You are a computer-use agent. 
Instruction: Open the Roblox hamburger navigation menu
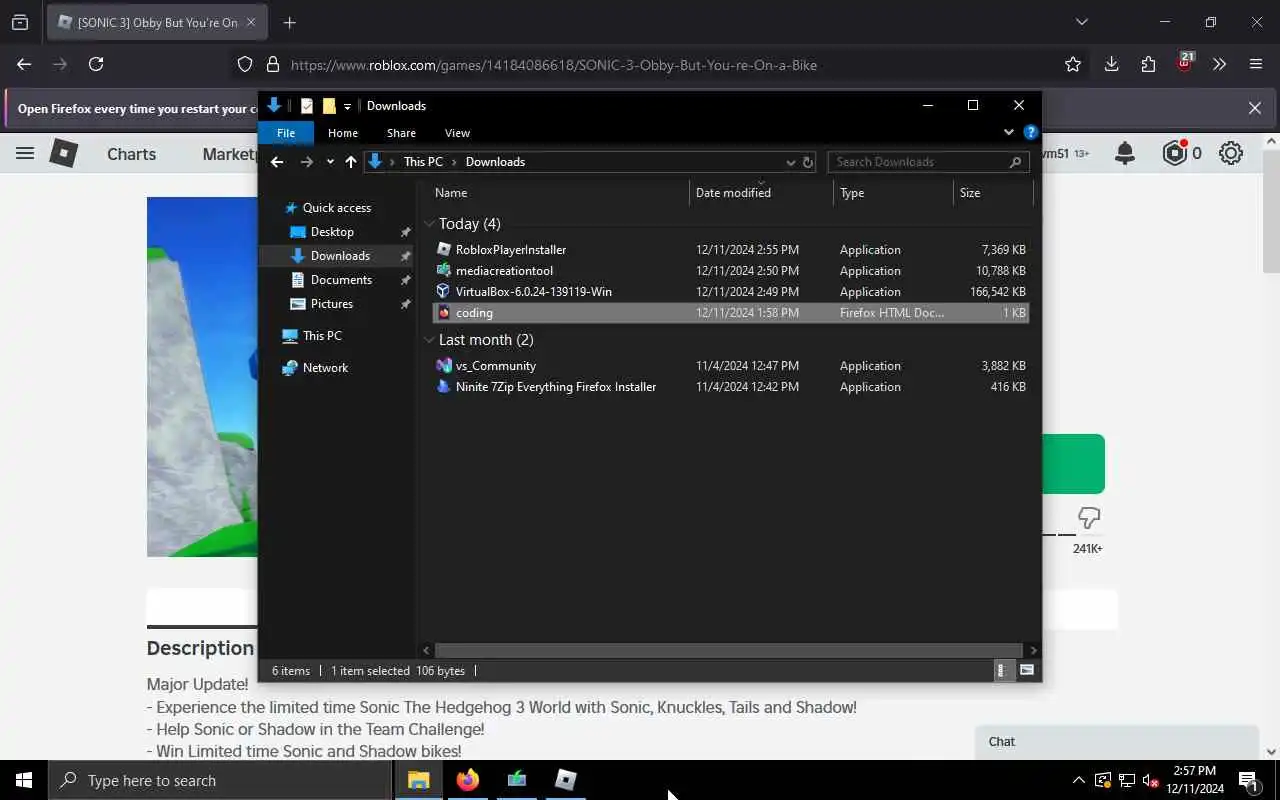coord(25,153)
